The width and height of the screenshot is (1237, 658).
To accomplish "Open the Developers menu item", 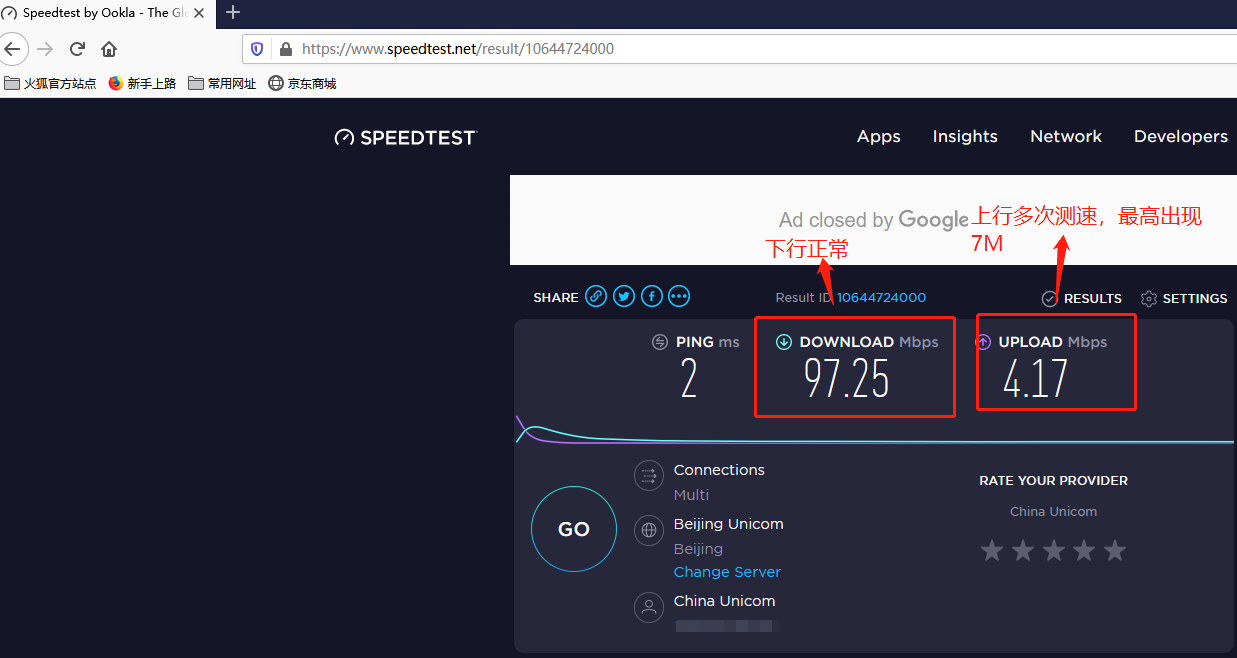I will (1181, 136).
